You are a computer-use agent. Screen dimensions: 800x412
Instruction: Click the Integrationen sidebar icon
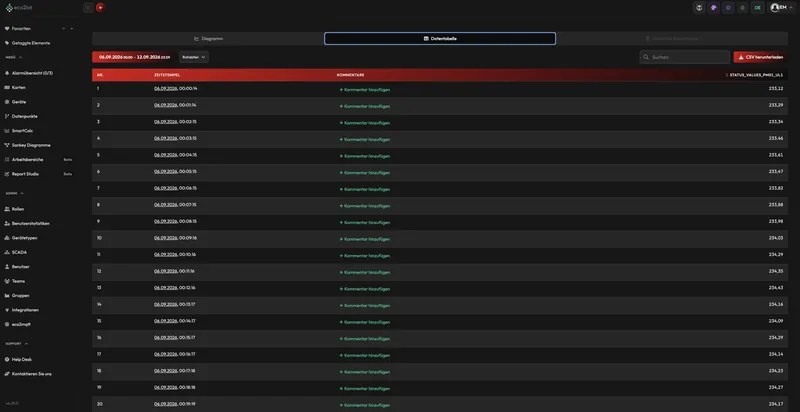point(7,310)
